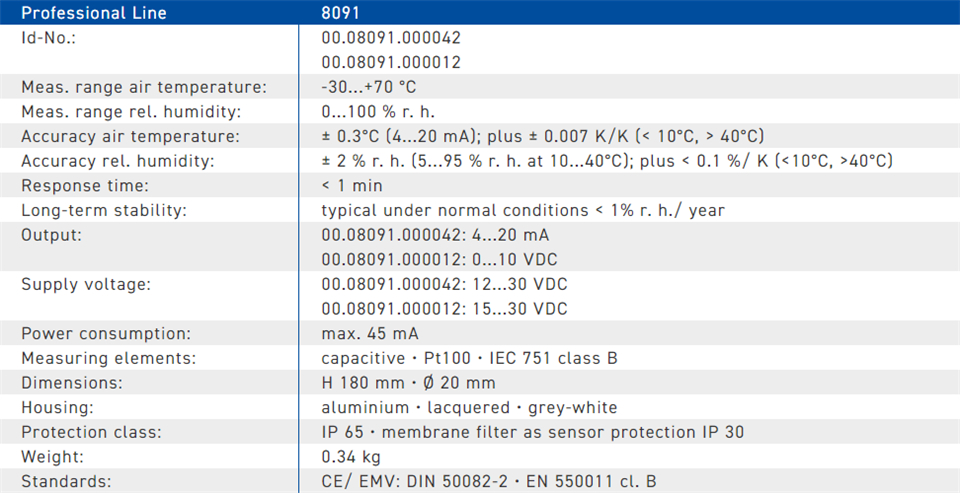The width and height of the screenshot is (960, 493).
Task: Click the '12...30 VDC' supply voltage line
Action: point(444,284)
